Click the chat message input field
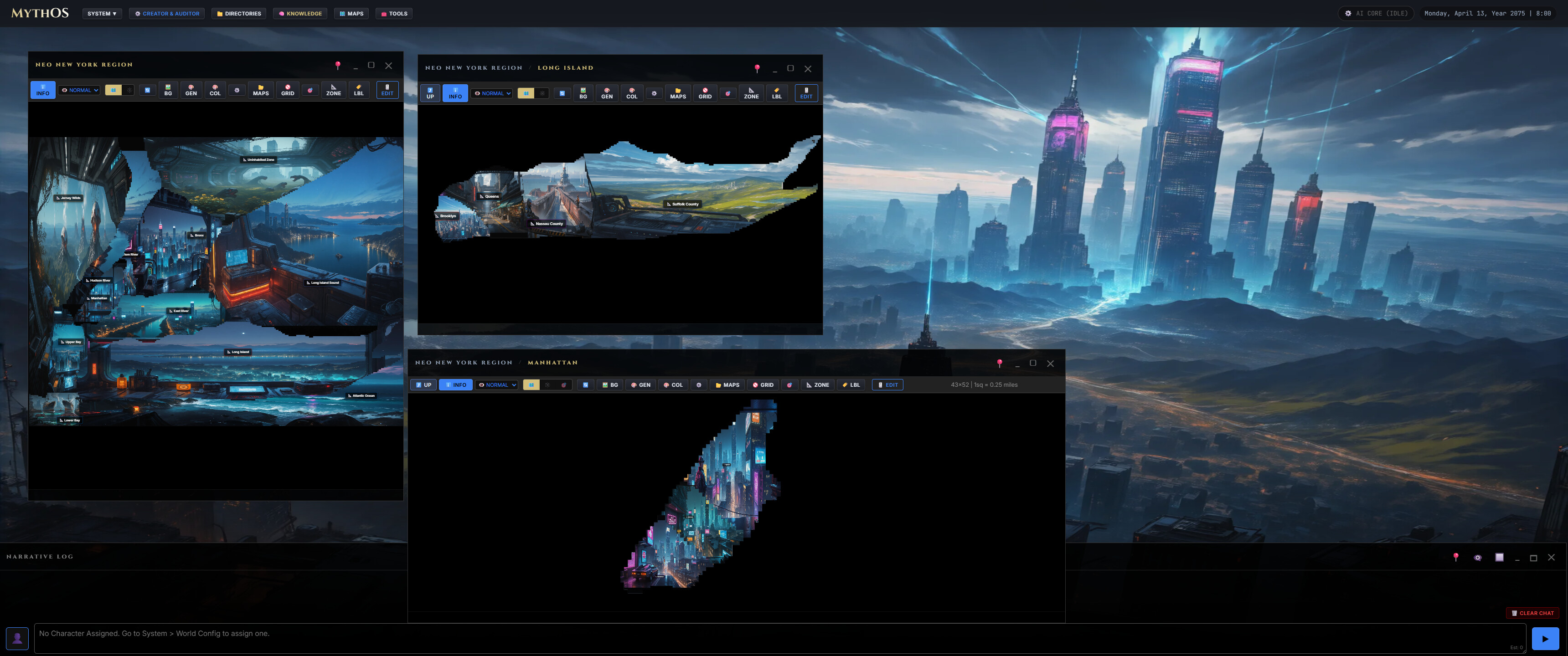The width and height of the screenshot is (1568, 656). (x=780, y=638)
